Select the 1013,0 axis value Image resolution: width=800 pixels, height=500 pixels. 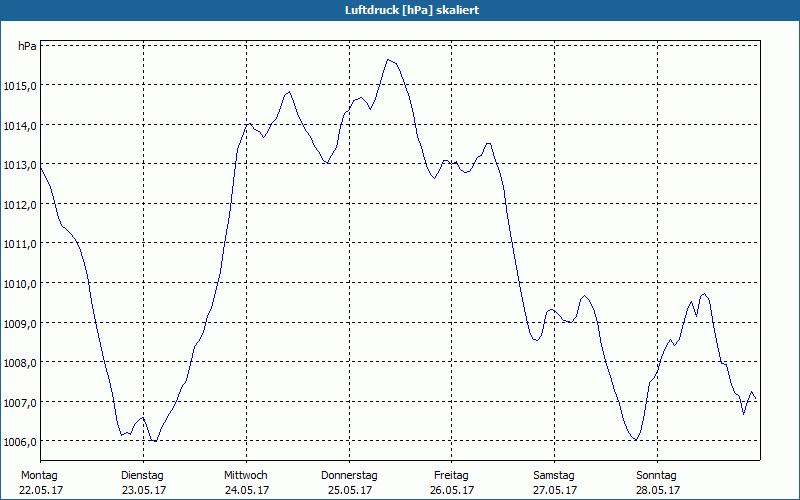click(x=20, y=165)
